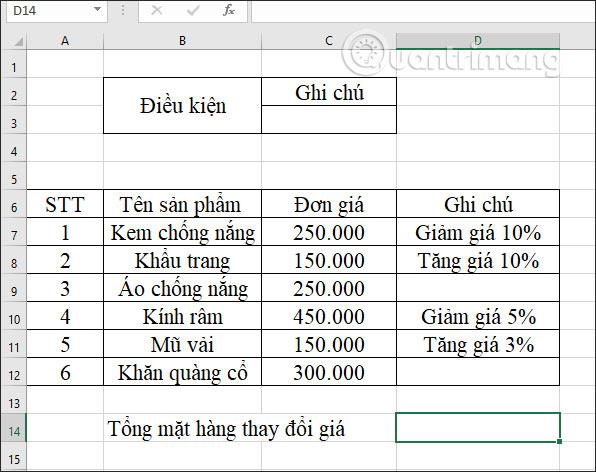The height and width of the screenshot is (472, 596).
Task: Select column C header
Action: 329,41
